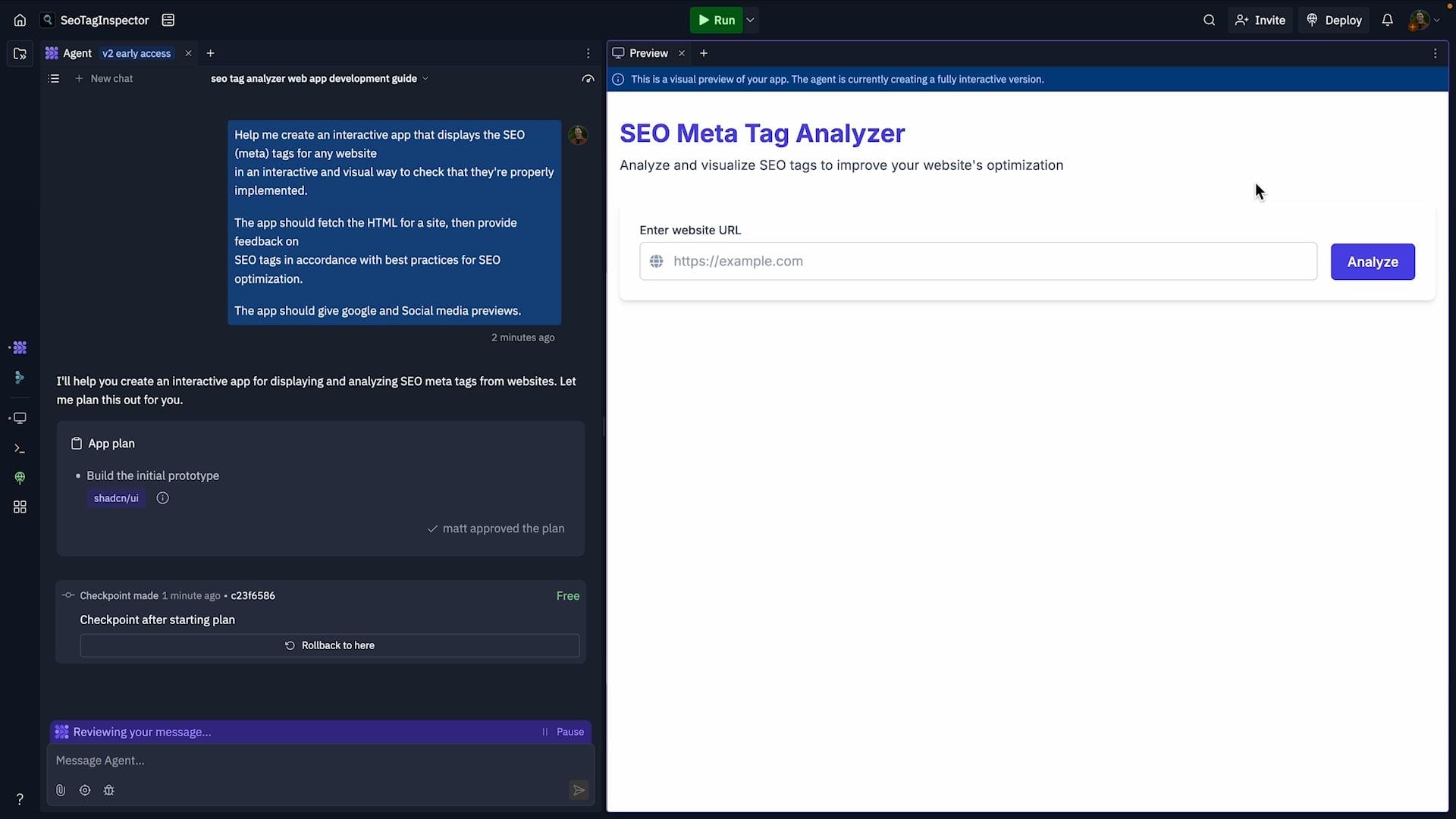The height and width of the screenshot is (819, 1456).
Task: Pause the agent's current work
Action: tap(563, 732)
